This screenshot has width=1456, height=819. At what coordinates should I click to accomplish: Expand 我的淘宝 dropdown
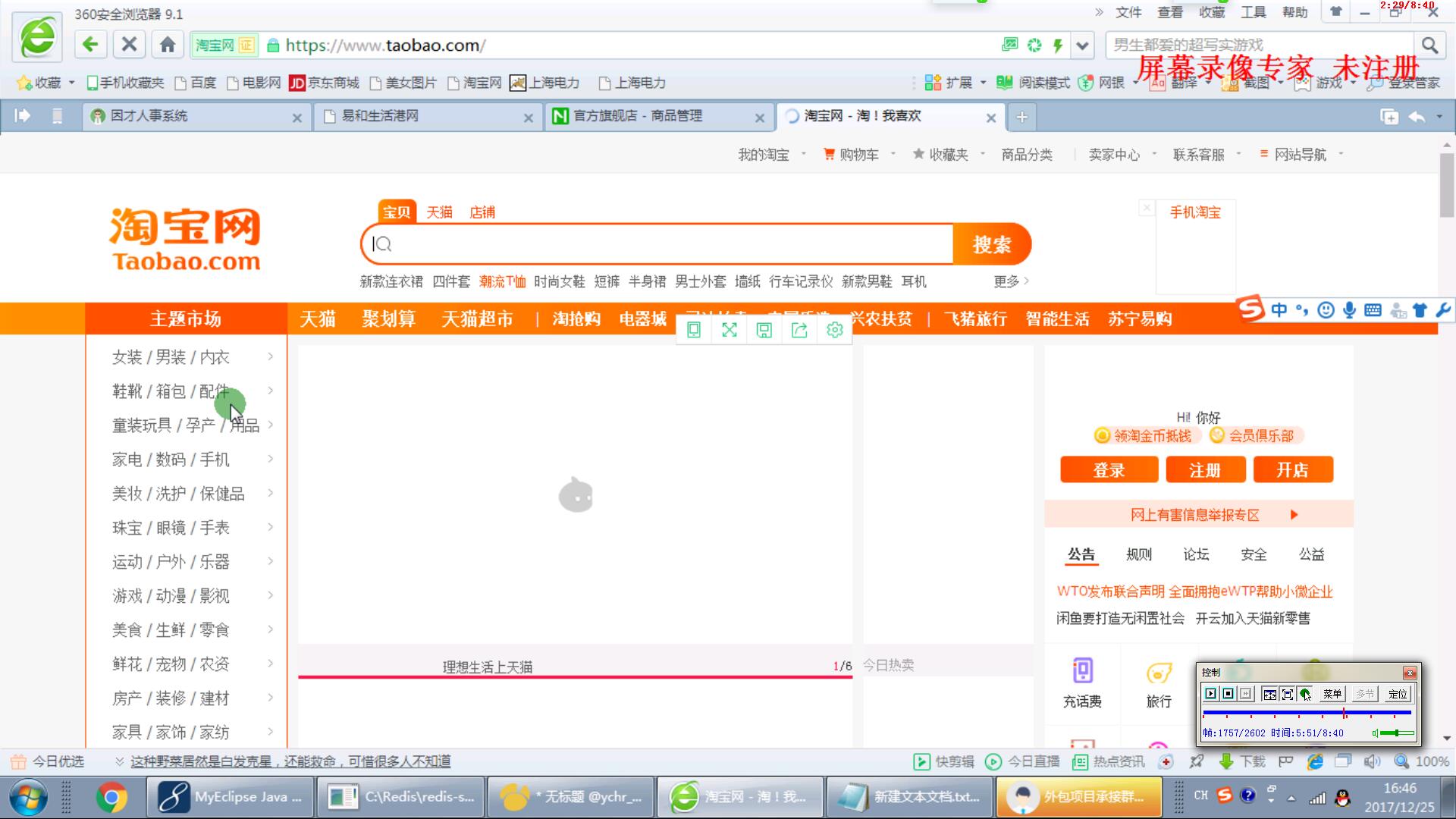click(771, 155)
